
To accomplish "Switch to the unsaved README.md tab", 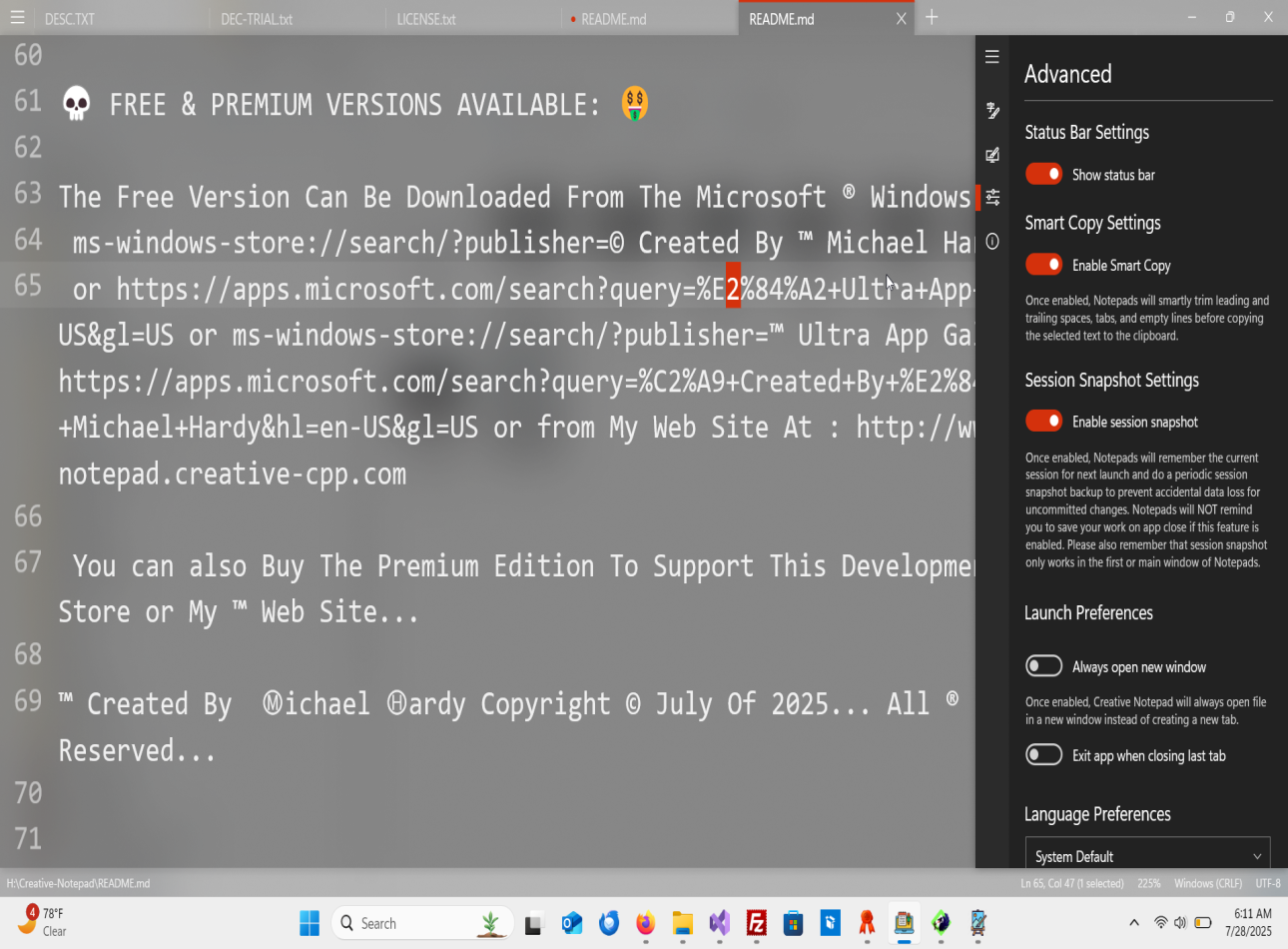I will pos(649,18).
